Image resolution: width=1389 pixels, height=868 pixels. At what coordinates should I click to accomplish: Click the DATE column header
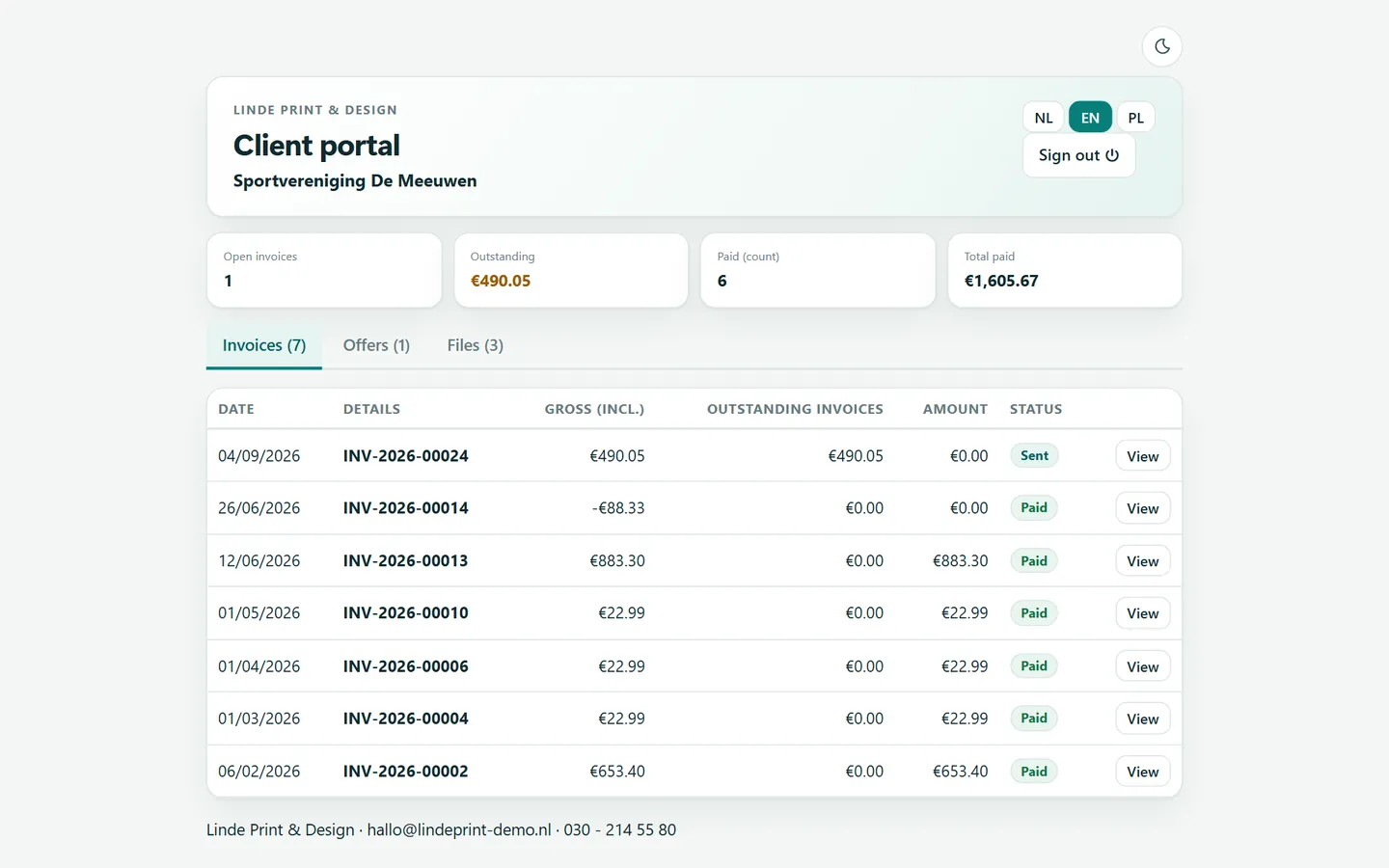pyautogui.click(x=236, y=409)
